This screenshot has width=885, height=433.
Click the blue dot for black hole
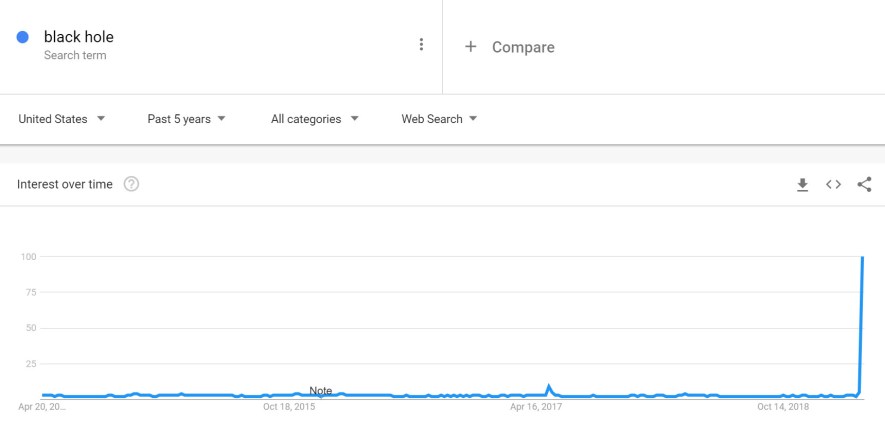[x=23, y=37]
